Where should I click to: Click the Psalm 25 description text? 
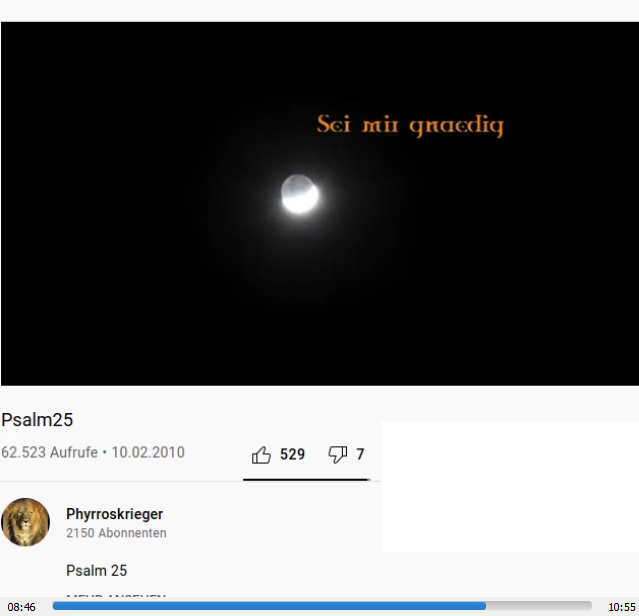tap(97, 570)
